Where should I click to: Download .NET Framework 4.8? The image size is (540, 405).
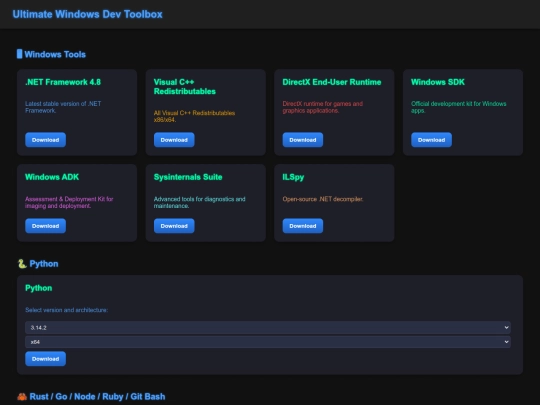45,140
